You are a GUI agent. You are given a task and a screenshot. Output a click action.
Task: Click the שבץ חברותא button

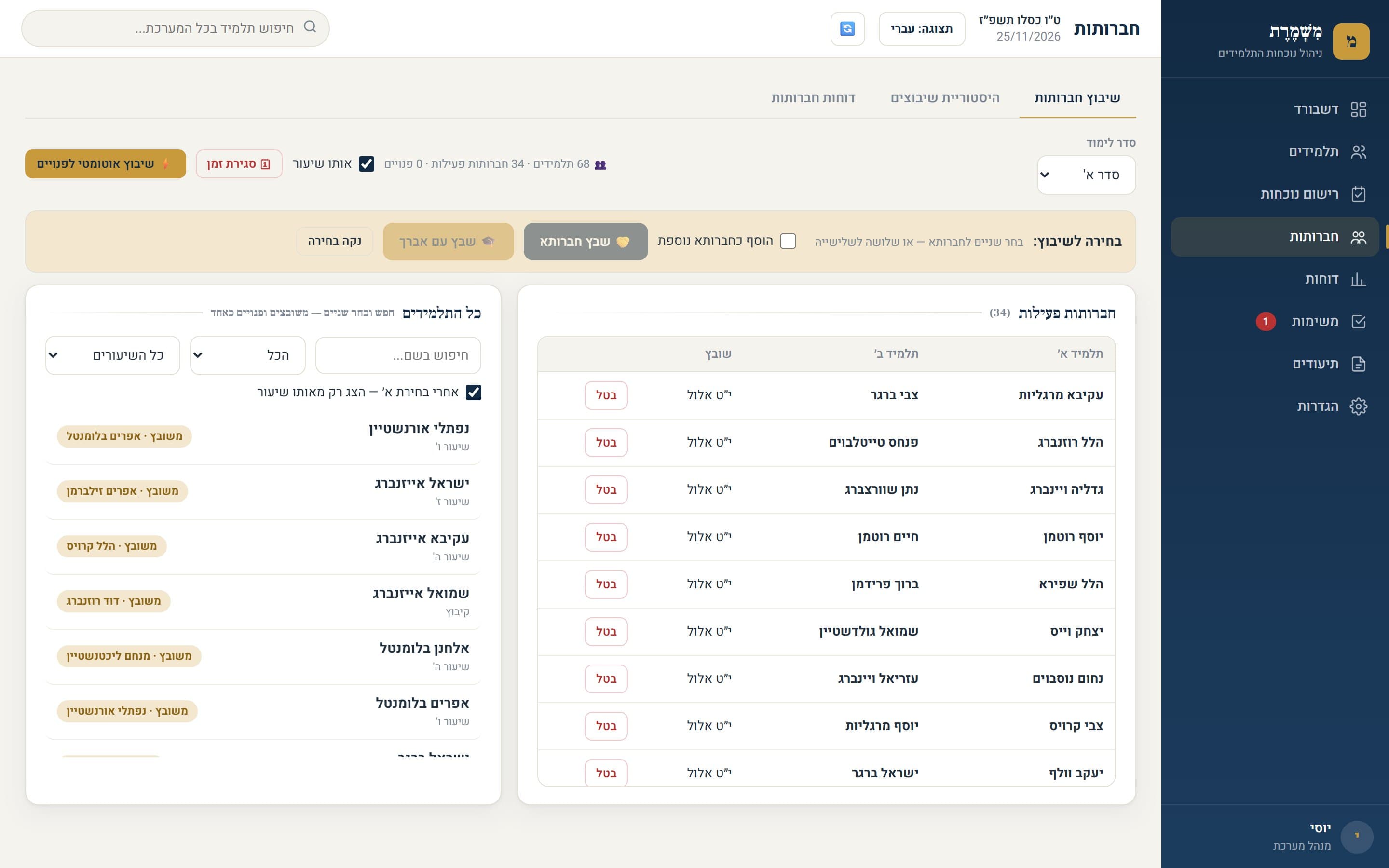pos(586,242)
